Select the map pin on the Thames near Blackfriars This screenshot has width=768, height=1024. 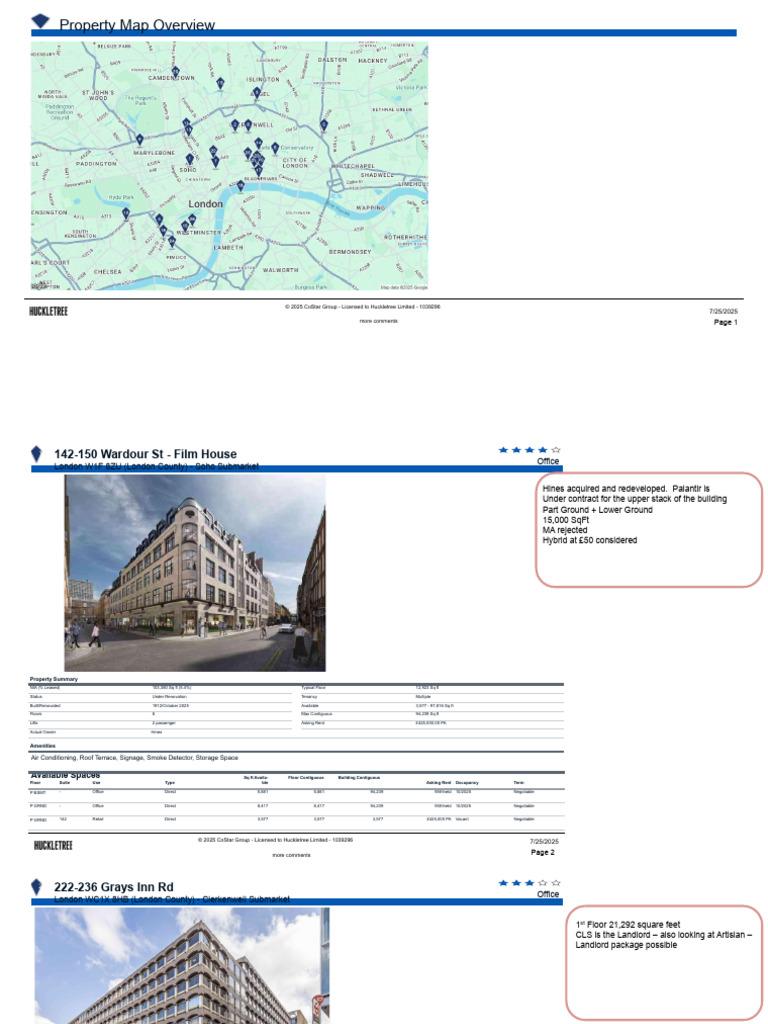pos(240,187)
